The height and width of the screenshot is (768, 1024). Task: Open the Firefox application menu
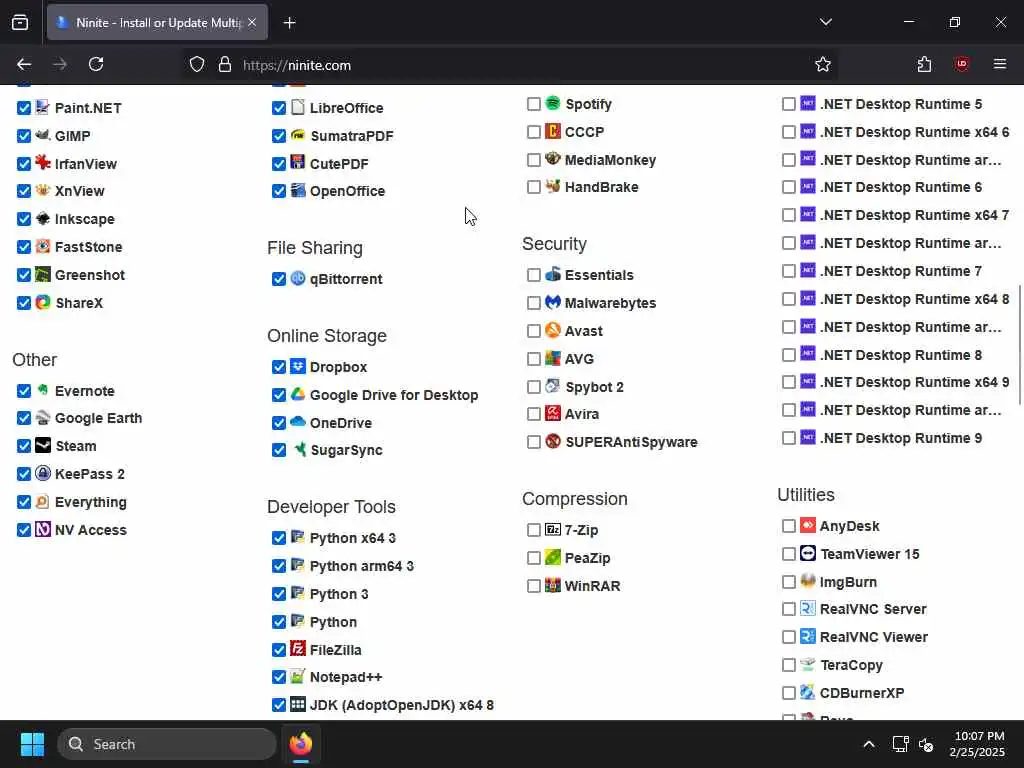(x=999, y=64)
